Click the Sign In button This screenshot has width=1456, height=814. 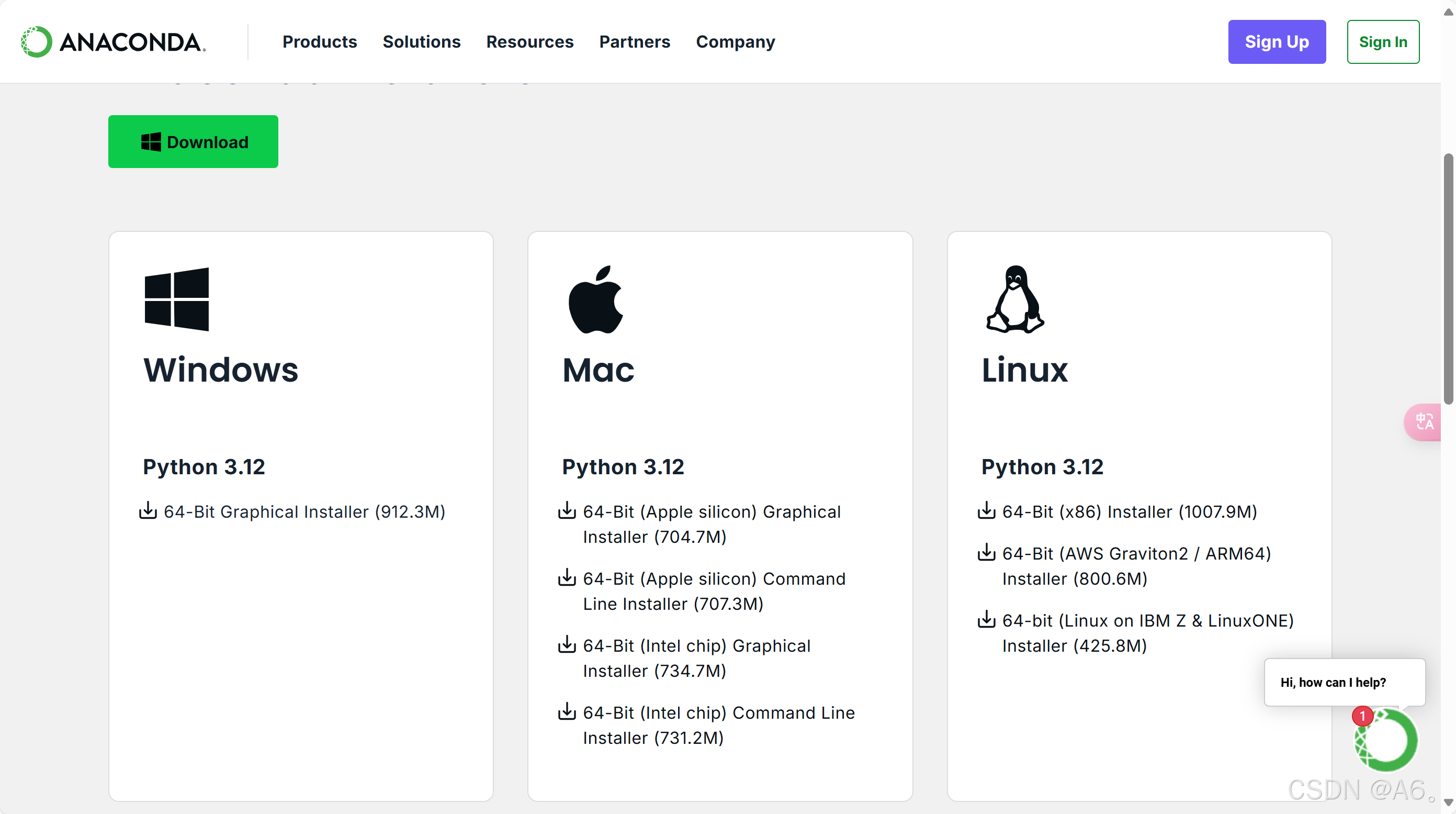(1383, 41)
